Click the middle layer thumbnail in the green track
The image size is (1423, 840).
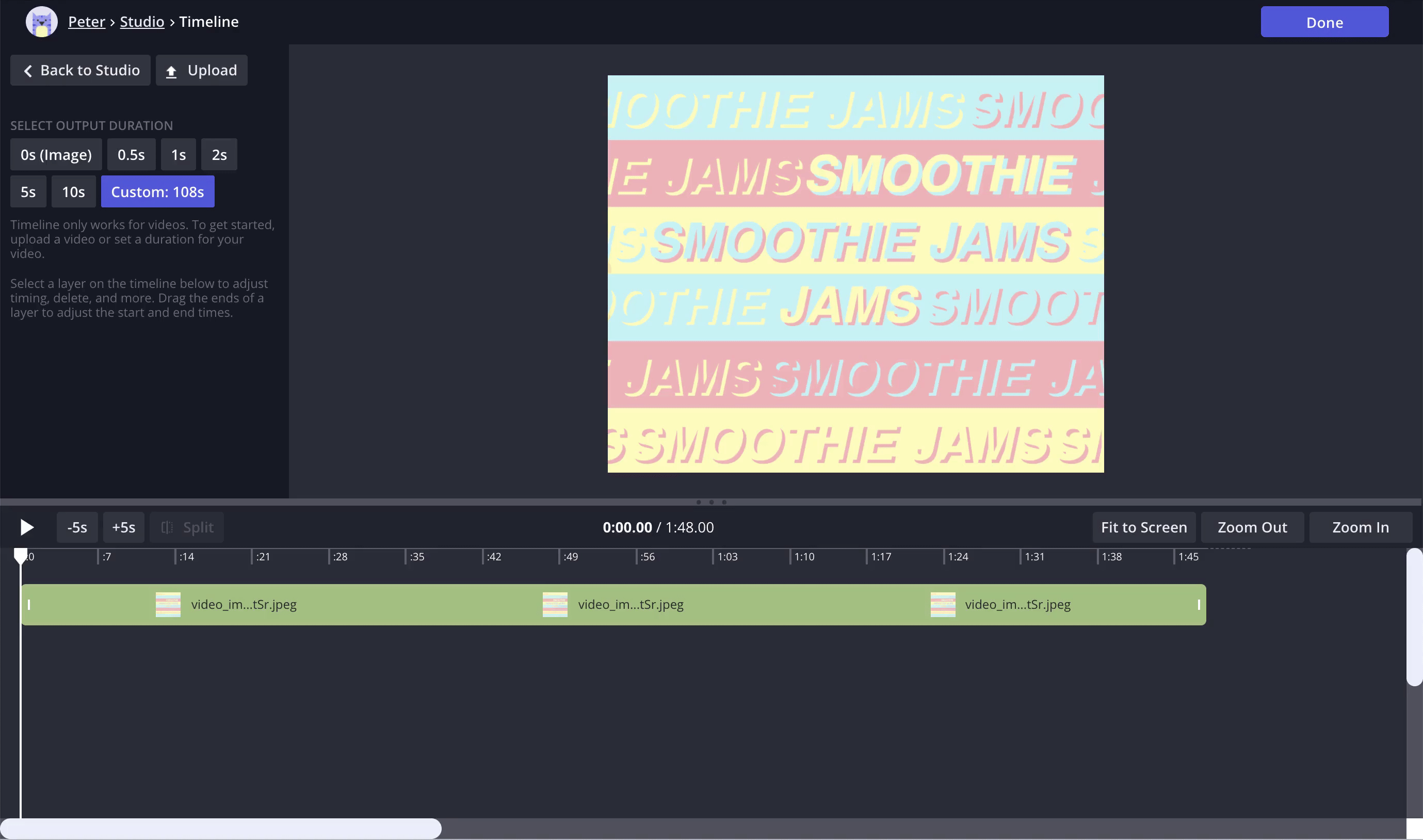click(555, 605)
